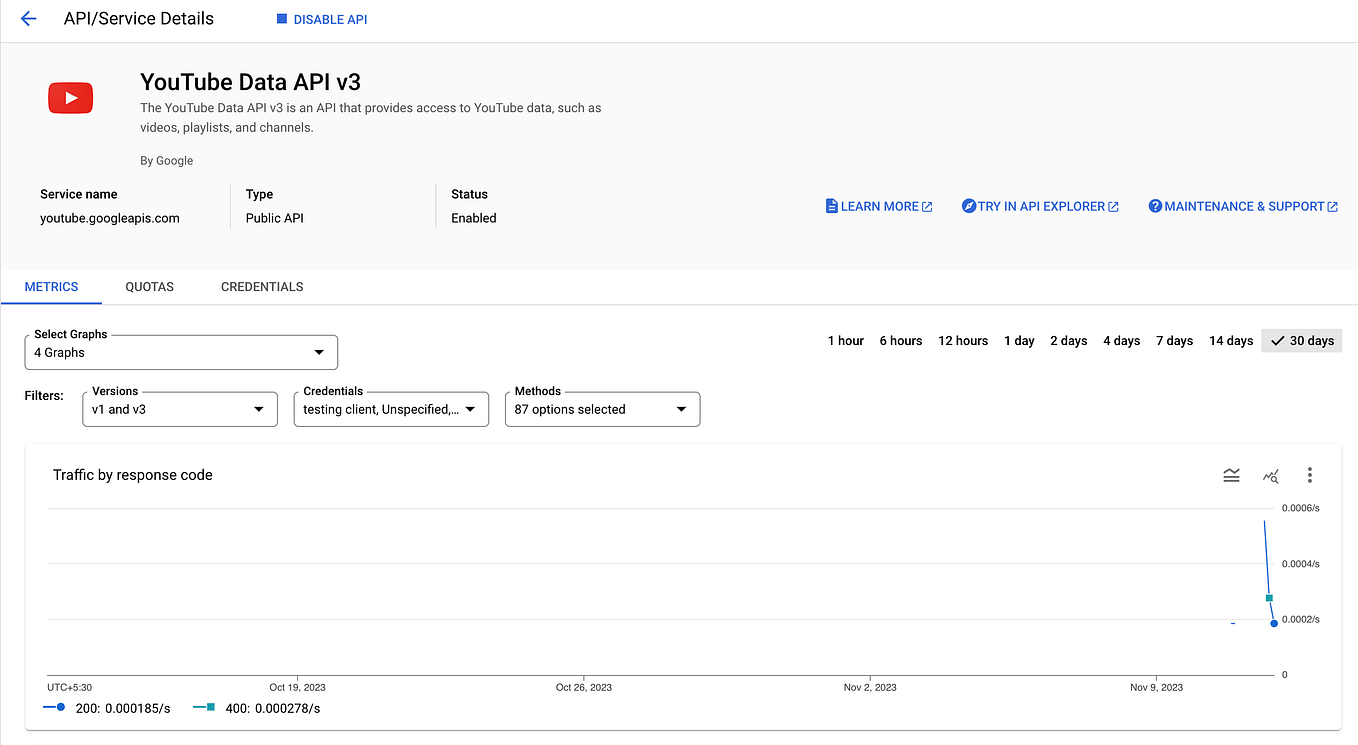Click the back arrow to leave API details
1358x745 pixels.
[x=27, y=18]
